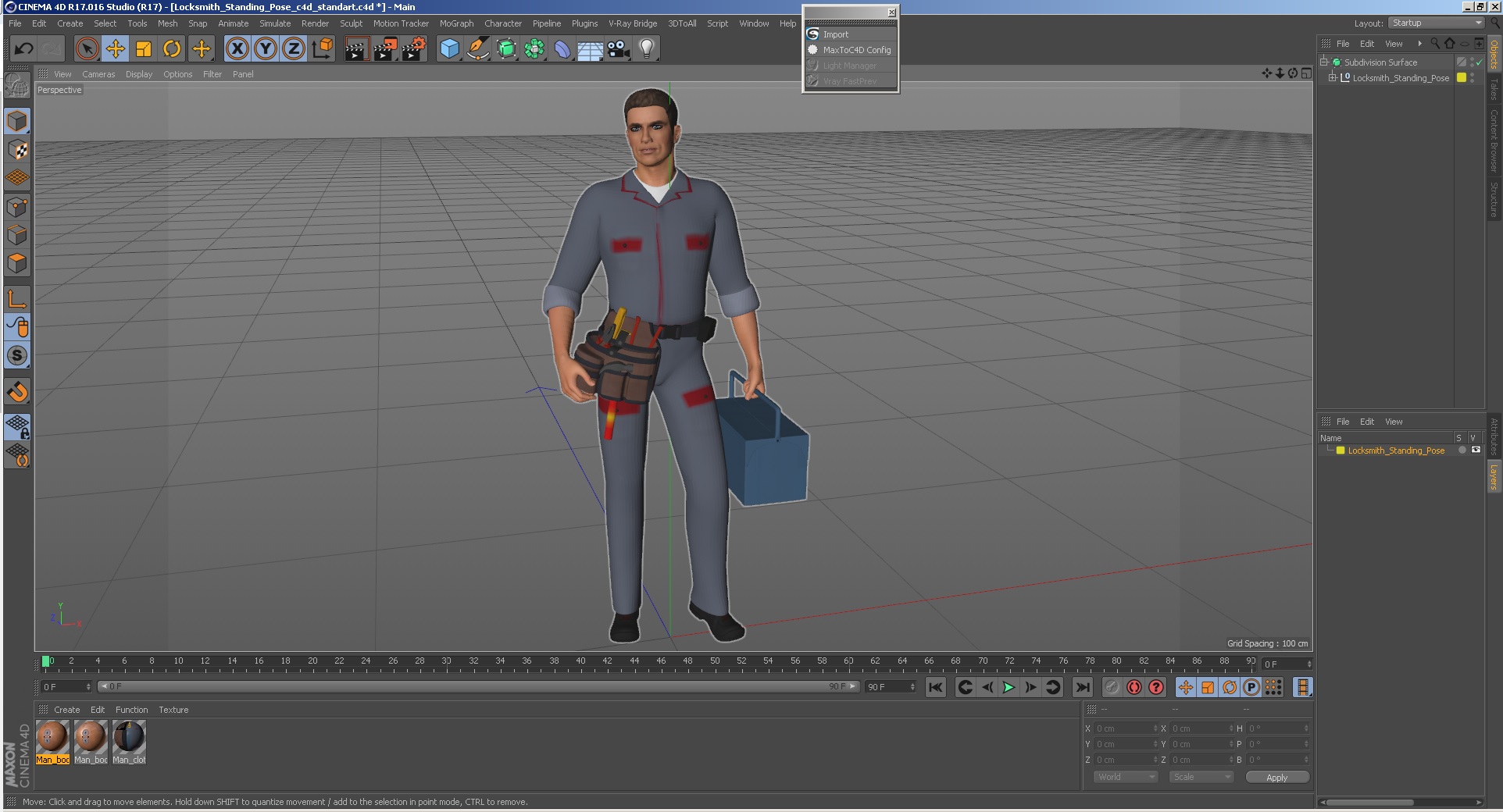Screen dimensions: 1503x812
Task: Switch to Points mode
Action: coord(17,207)
